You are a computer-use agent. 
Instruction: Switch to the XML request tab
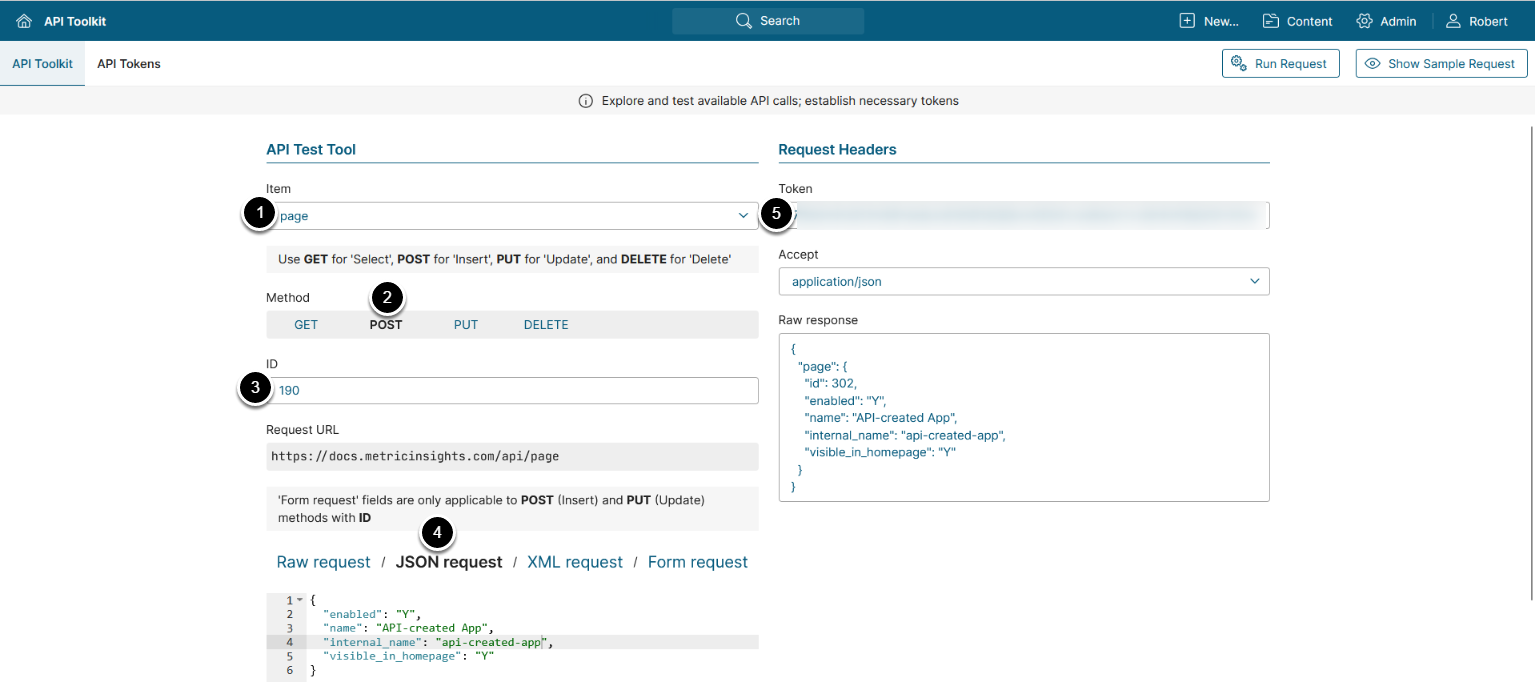[575, 562]
